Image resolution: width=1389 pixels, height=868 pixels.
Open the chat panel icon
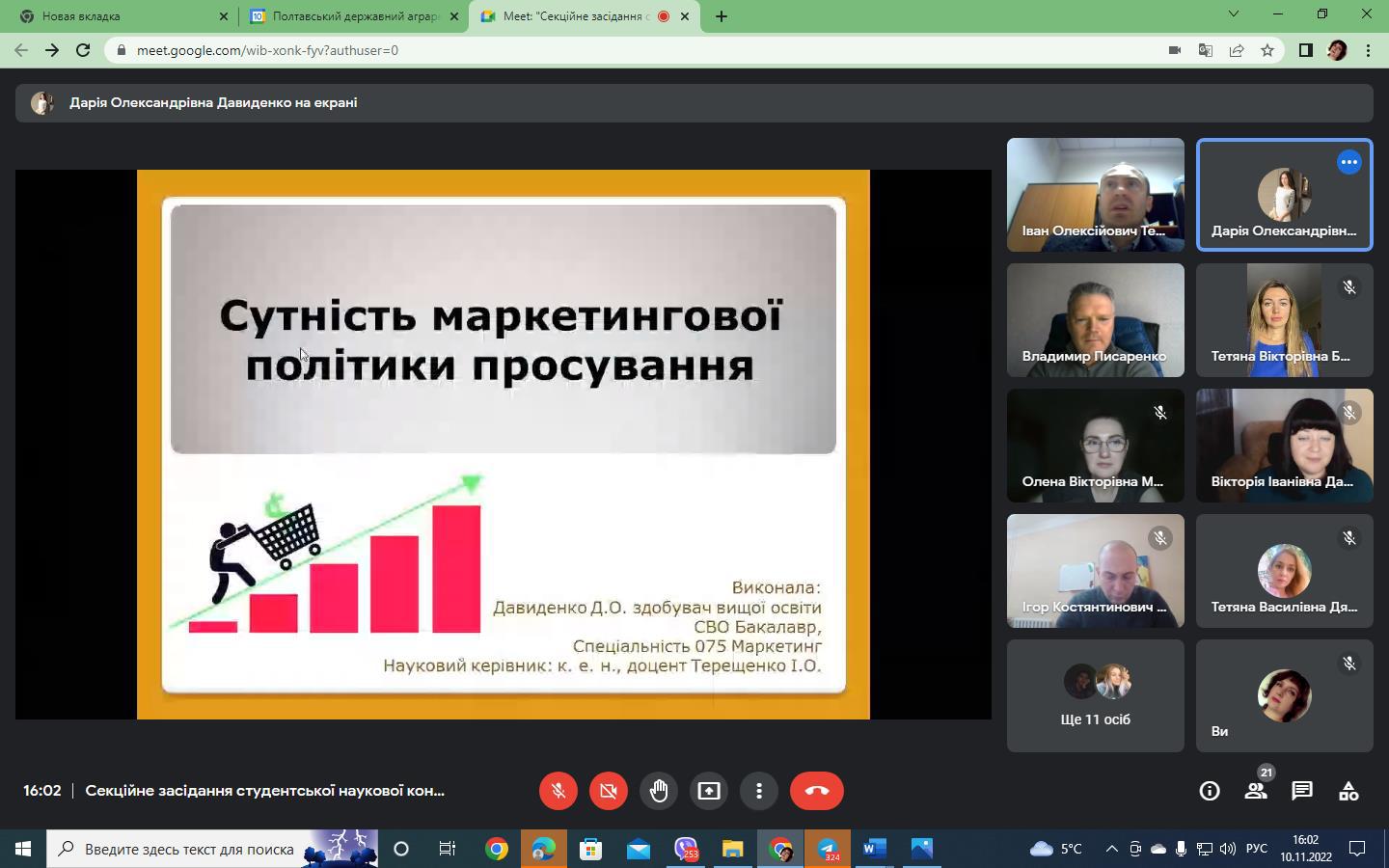1302,791
